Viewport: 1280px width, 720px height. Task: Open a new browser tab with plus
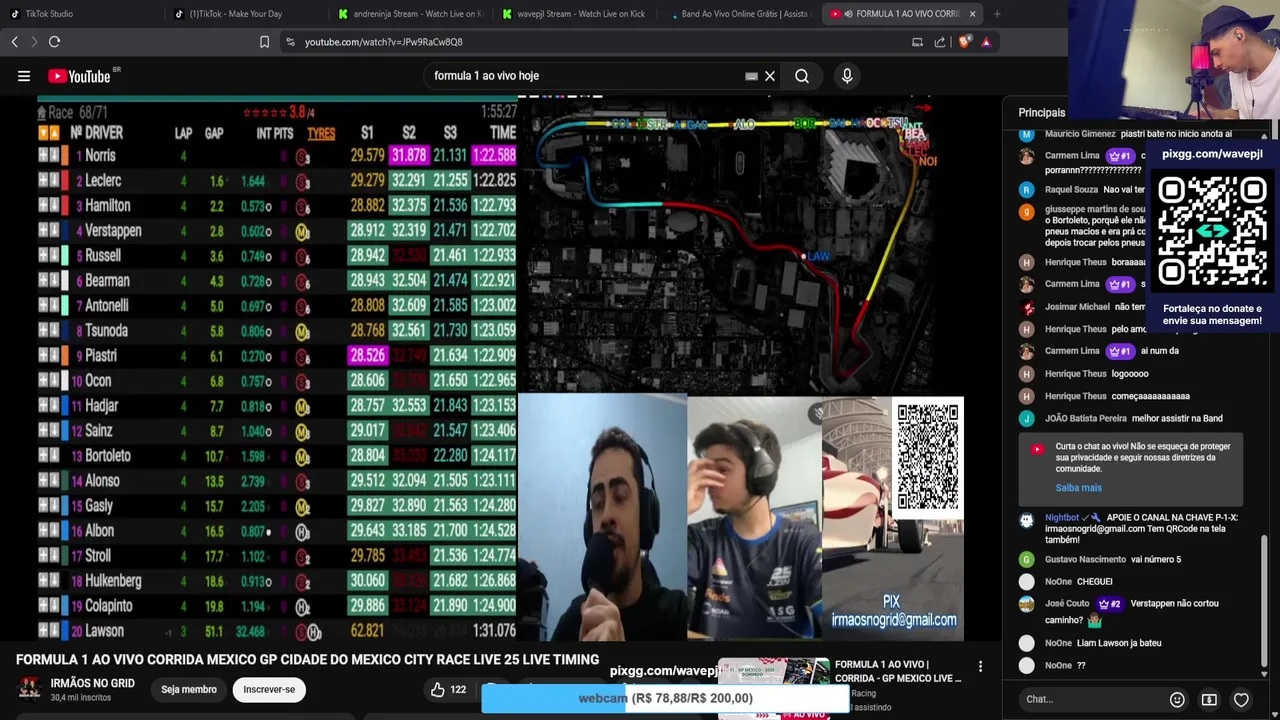(x=997, y=14)
